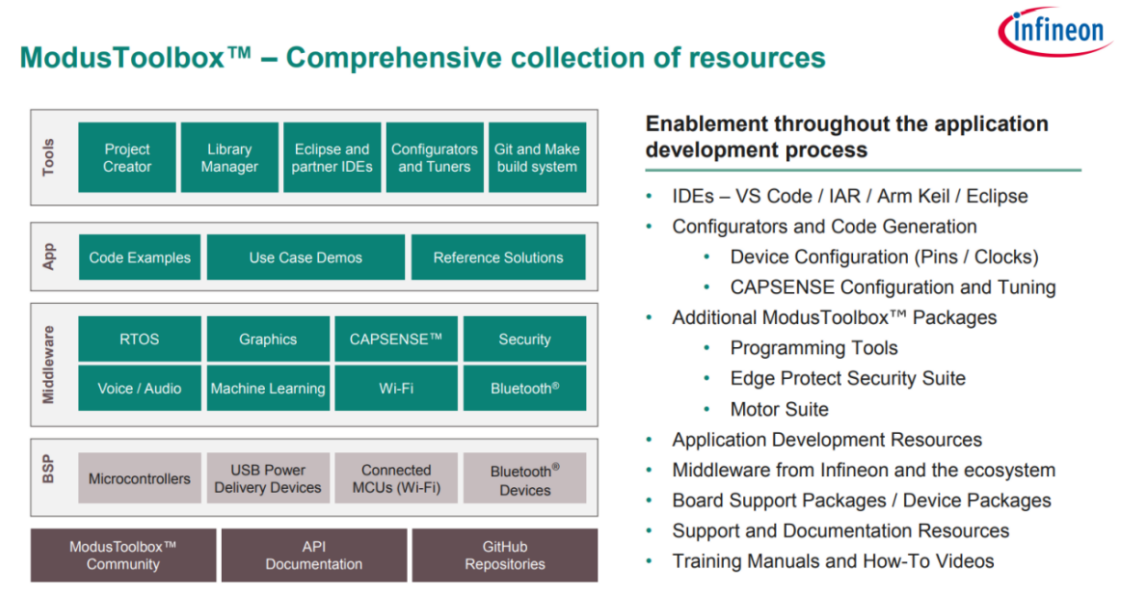Click the vertical Tools row label
This screenshot has width=1147, height=595.
tap(48, 157)
